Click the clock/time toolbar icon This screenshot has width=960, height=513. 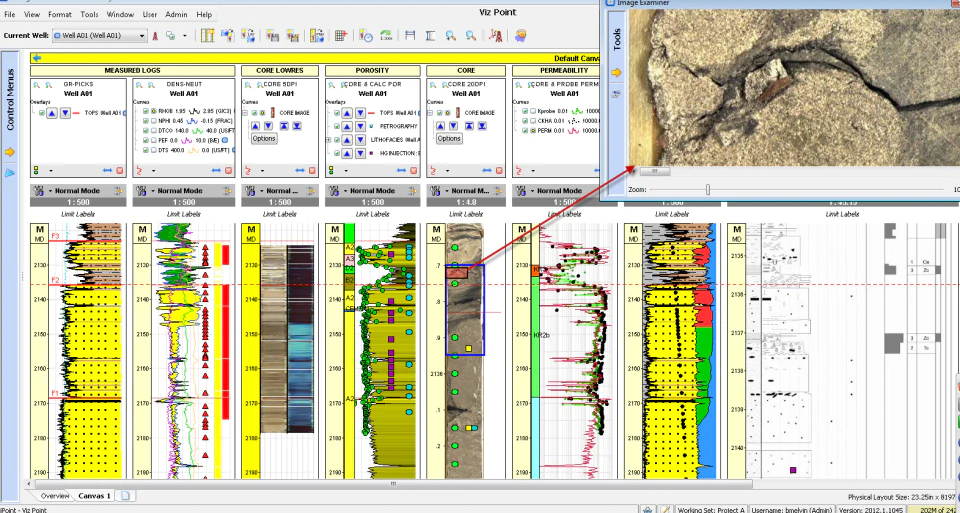(366, 36)
